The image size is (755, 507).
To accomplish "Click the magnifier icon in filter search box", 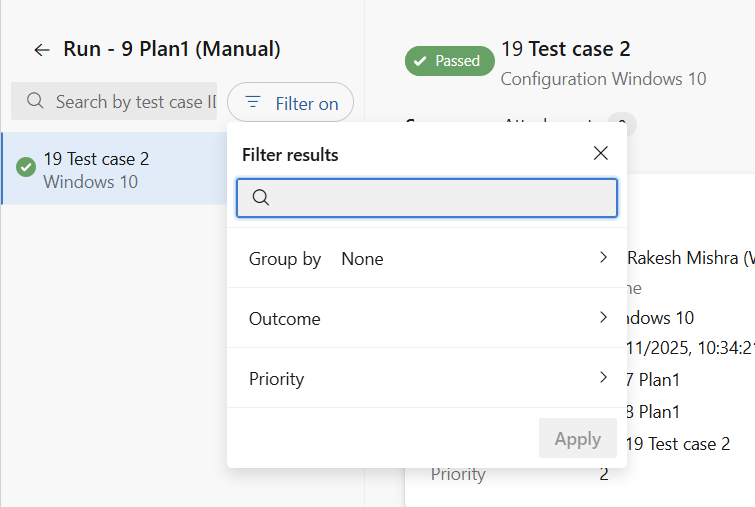I will coord(260,198).
